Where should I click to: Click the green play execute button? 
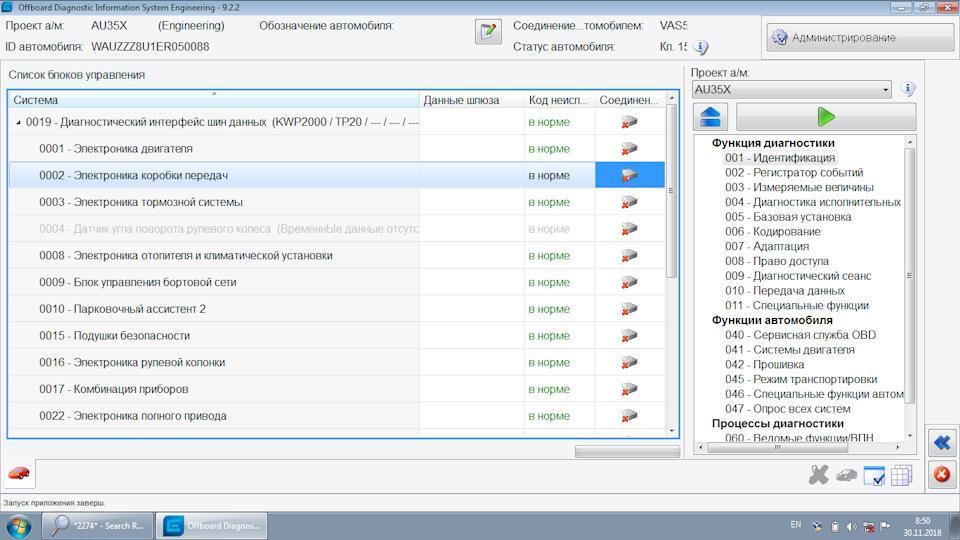tap(826, 116)
